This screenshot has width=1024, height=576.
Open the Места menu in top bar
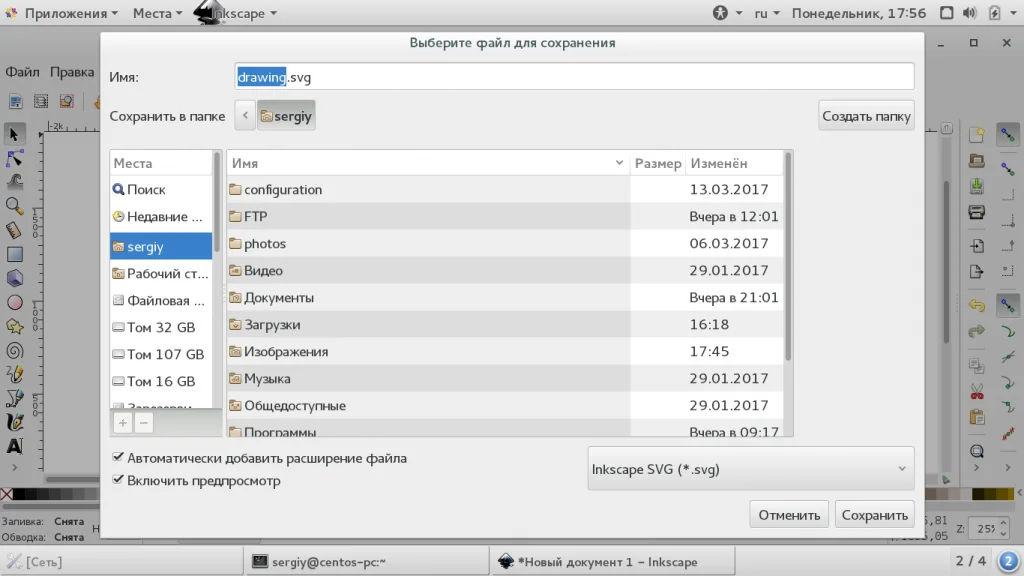pos(157,13)
